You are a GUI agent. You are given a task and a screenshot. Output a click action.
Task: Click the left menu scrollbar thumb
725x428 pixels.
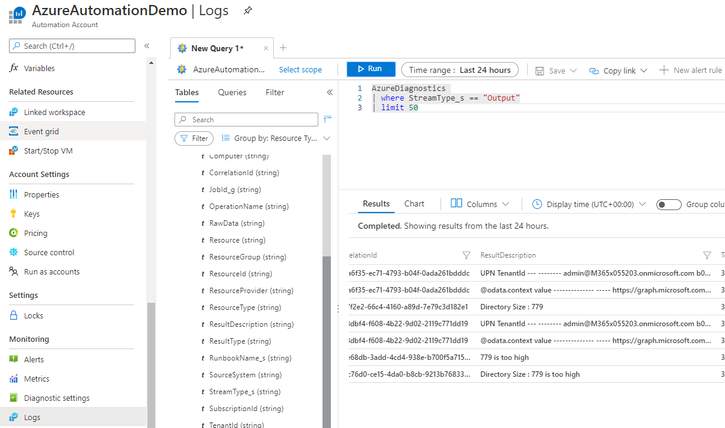[151, 365]
